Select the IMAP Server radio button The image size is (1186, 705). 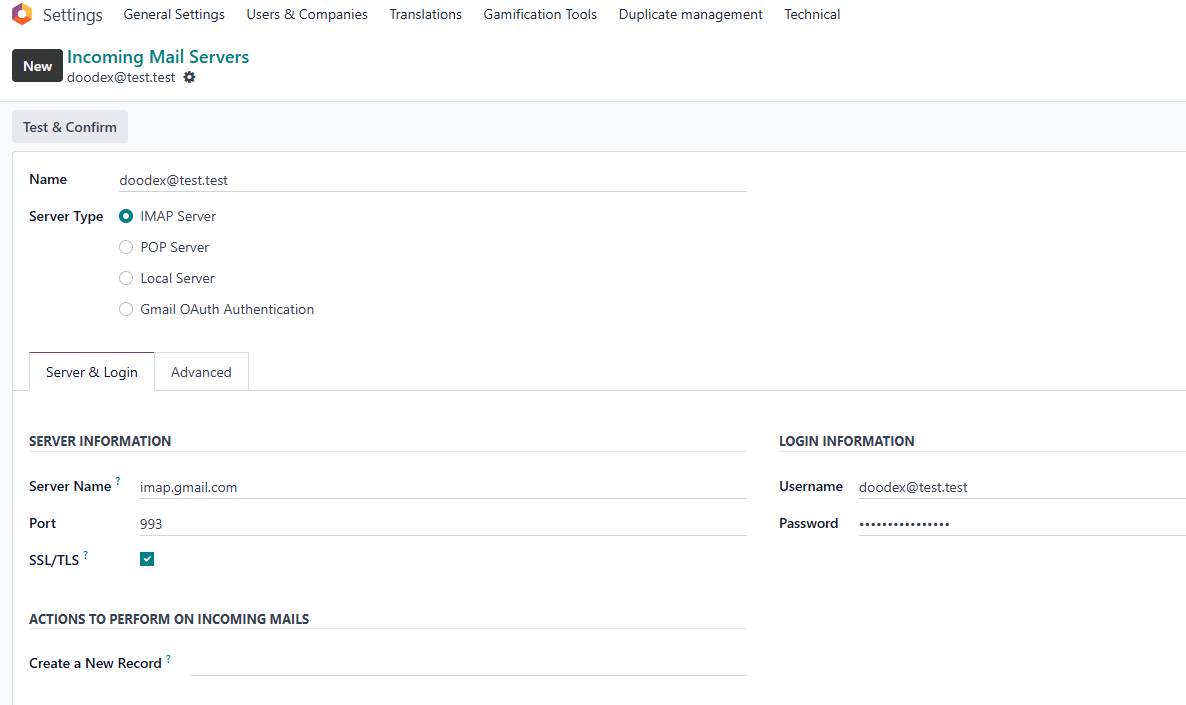(126, 216)
